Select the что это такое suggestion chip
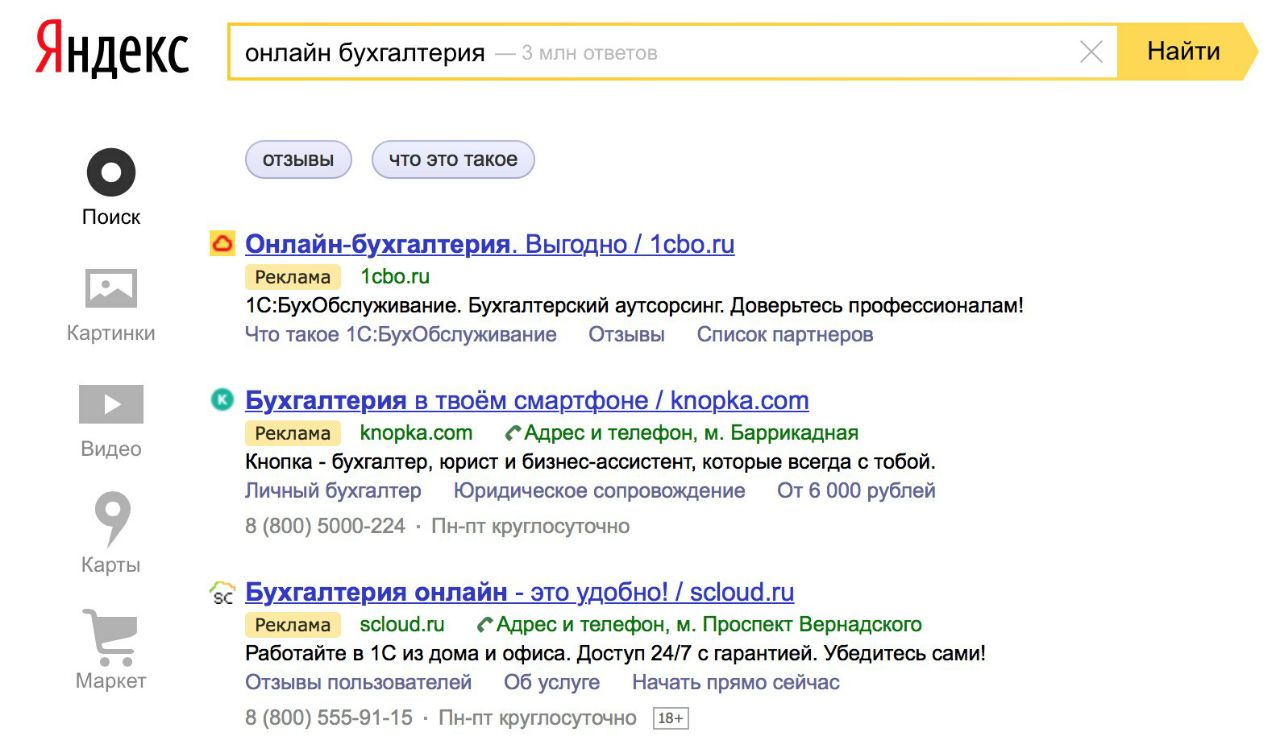 click(x=453, y=160)
